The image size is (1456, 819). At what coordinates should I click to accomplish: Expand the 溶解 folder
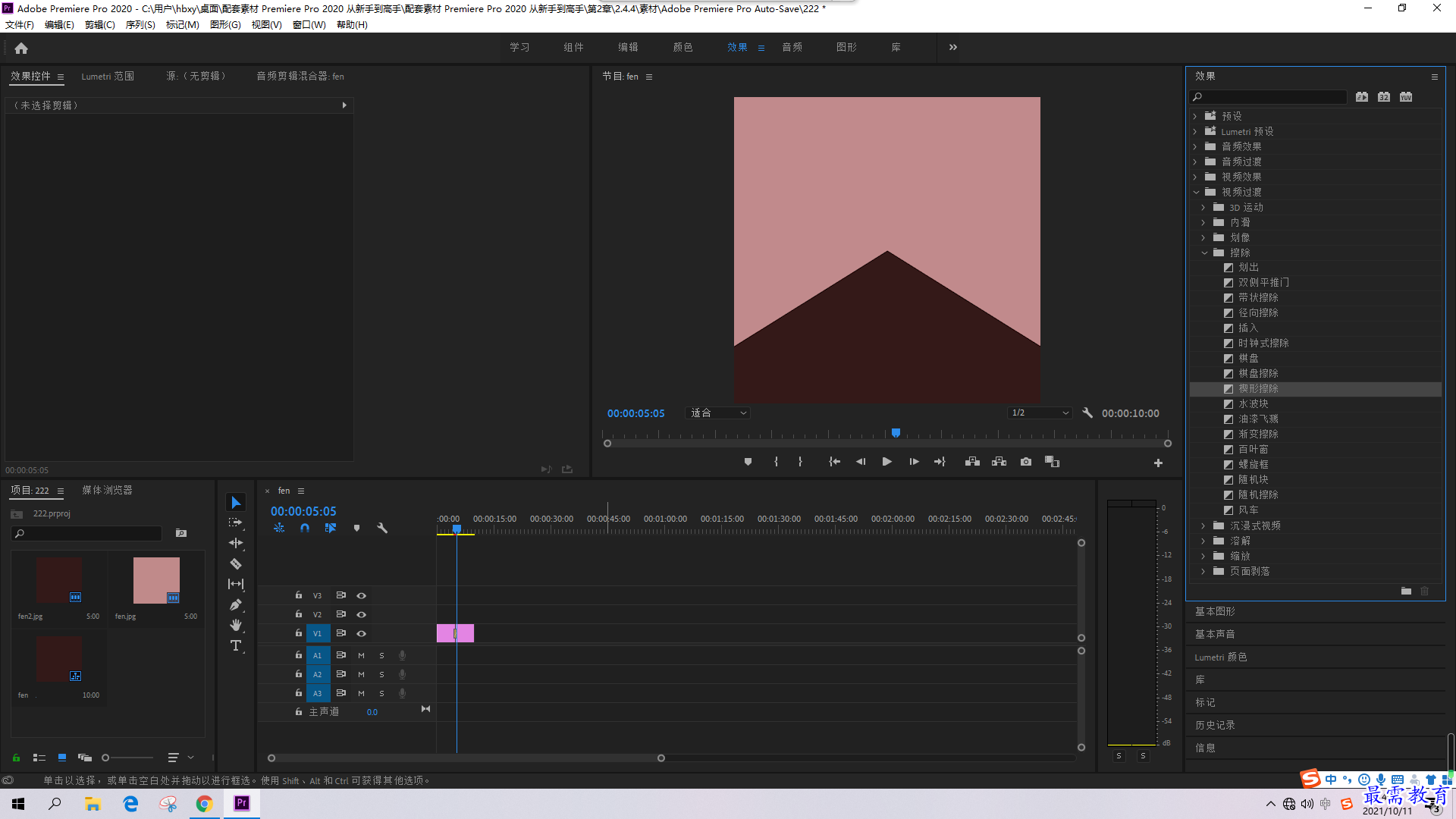(1203, 541)
